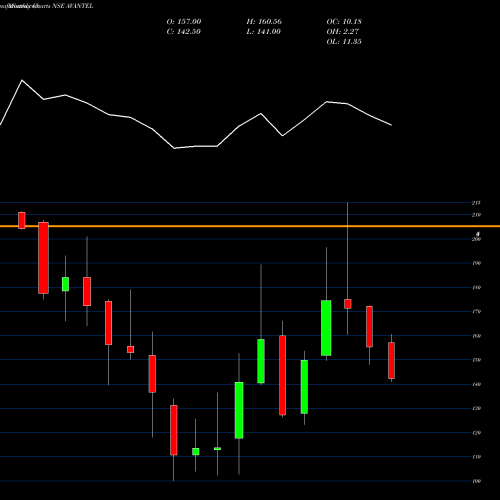Click the 210 price axis label
Screen dimensions: 500x500
click(x=476, y=215)
